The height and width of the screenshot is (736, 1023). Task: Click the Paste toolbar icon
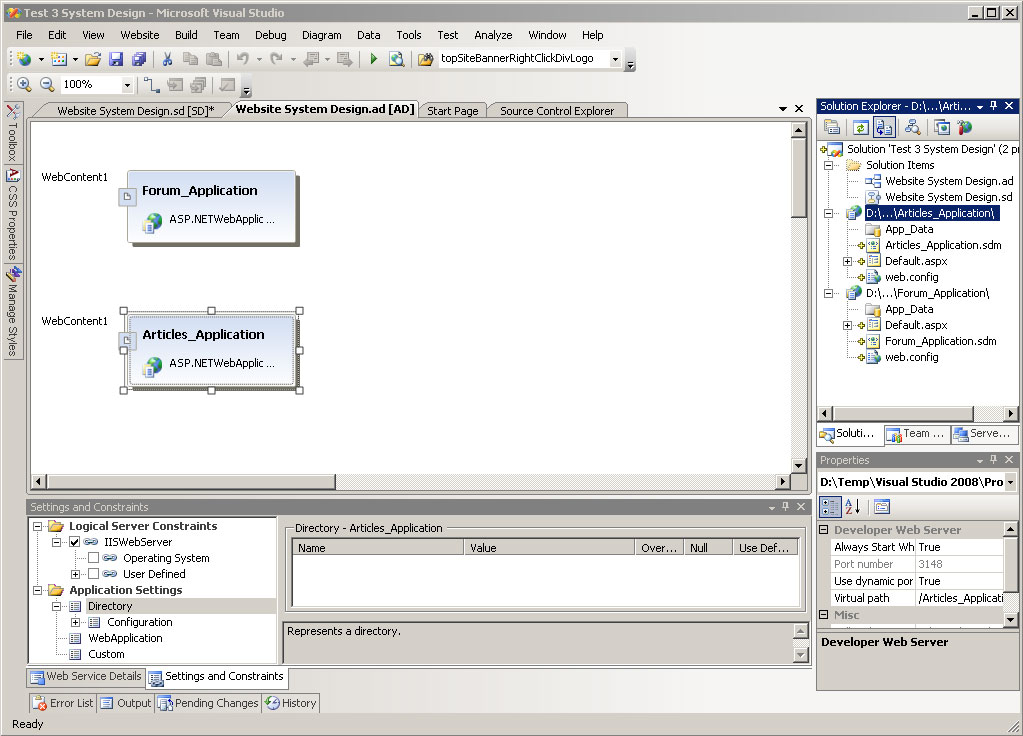(213, 59)
